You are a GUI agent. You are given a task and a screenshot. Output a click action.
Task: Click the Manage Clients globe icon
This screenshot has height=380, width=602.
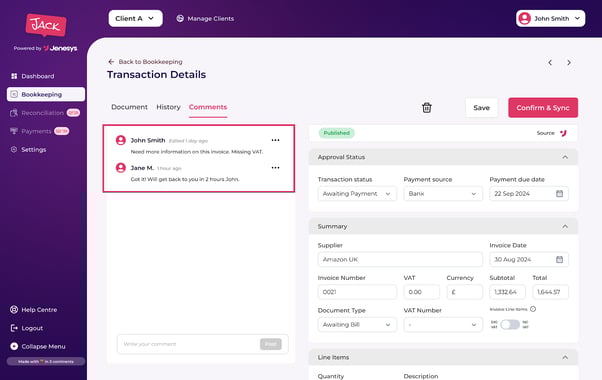click(180, 18)
